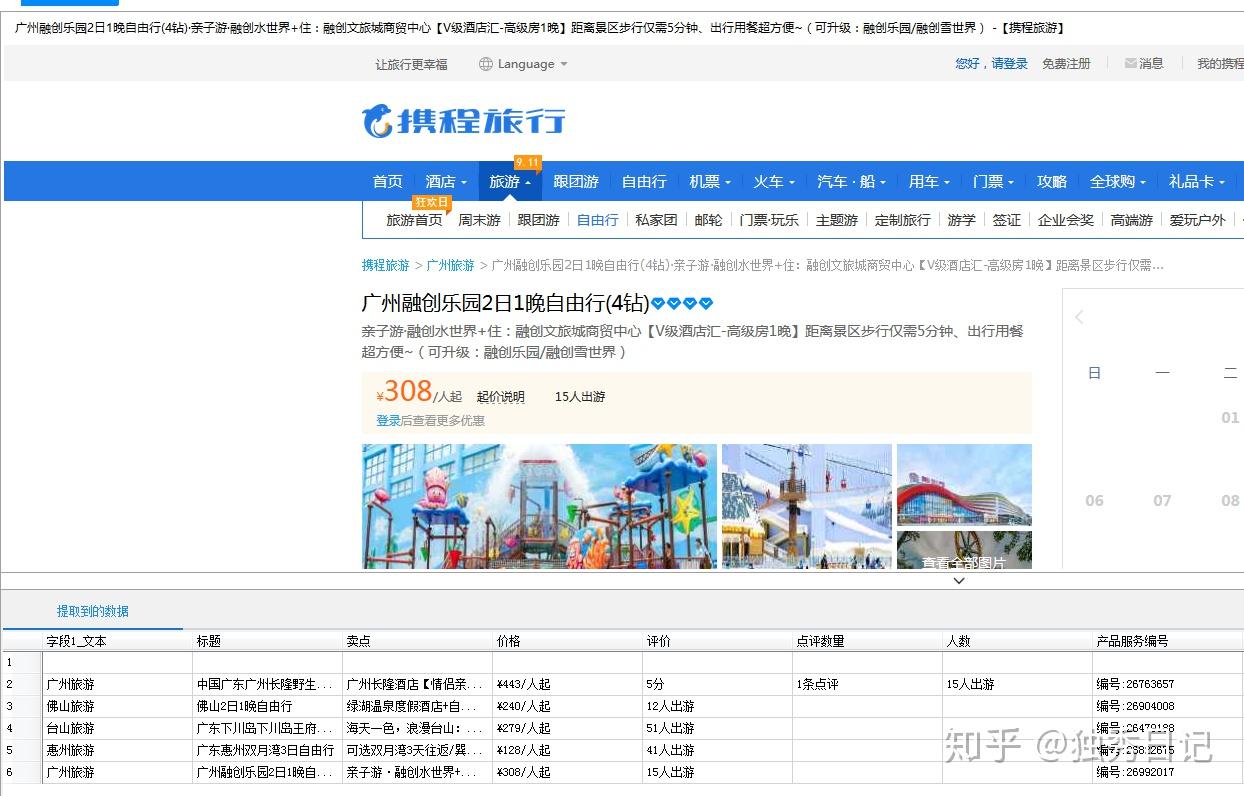
Task: Select 游学 in the sub navigation
Action: pos(961,220)
